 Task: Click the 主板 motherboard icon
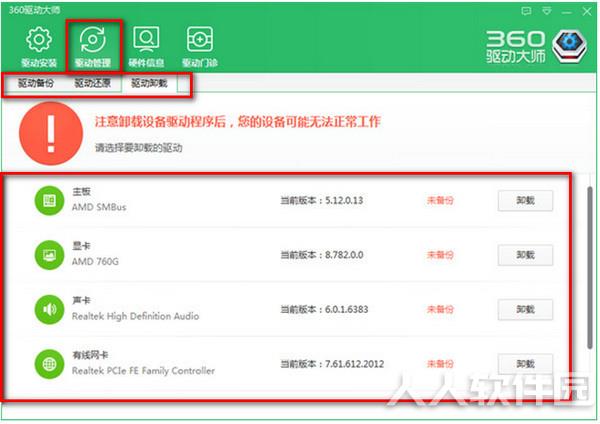pyautogui.click(x=49, y=201)
